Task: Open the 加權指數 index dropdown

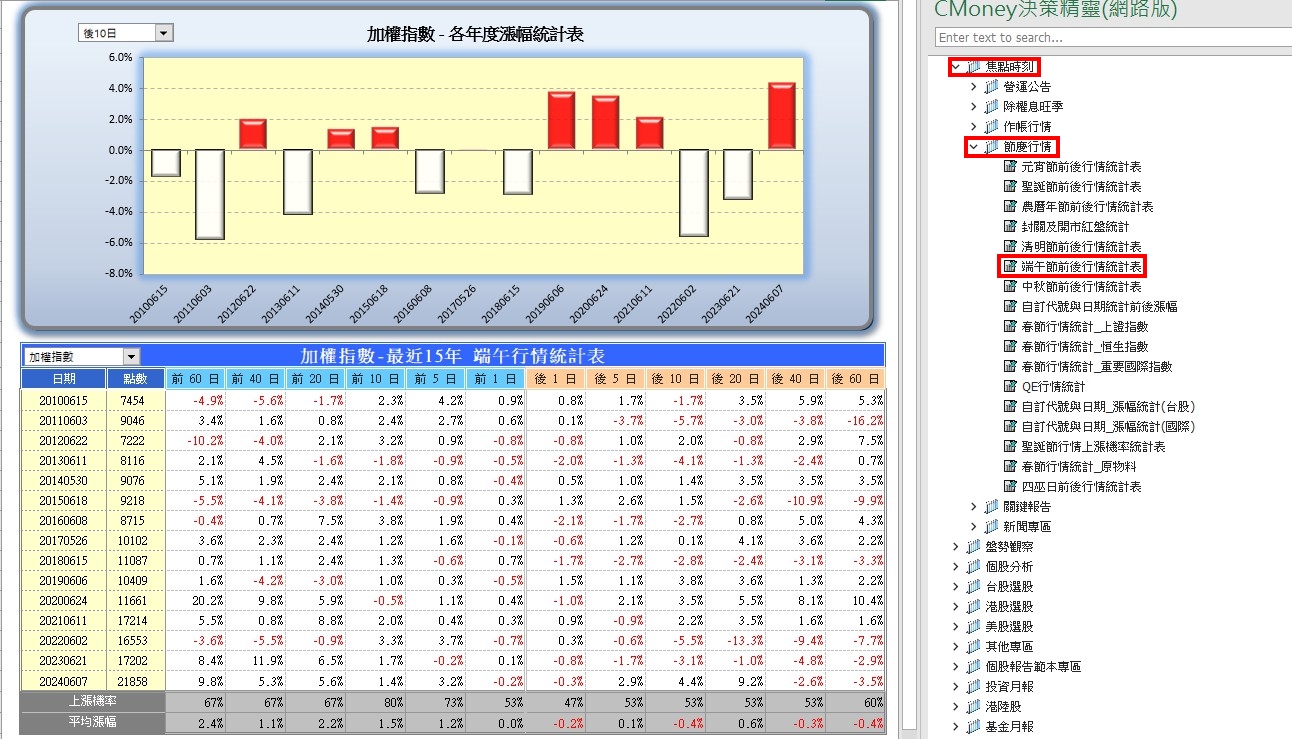Action: click(132, 357)
